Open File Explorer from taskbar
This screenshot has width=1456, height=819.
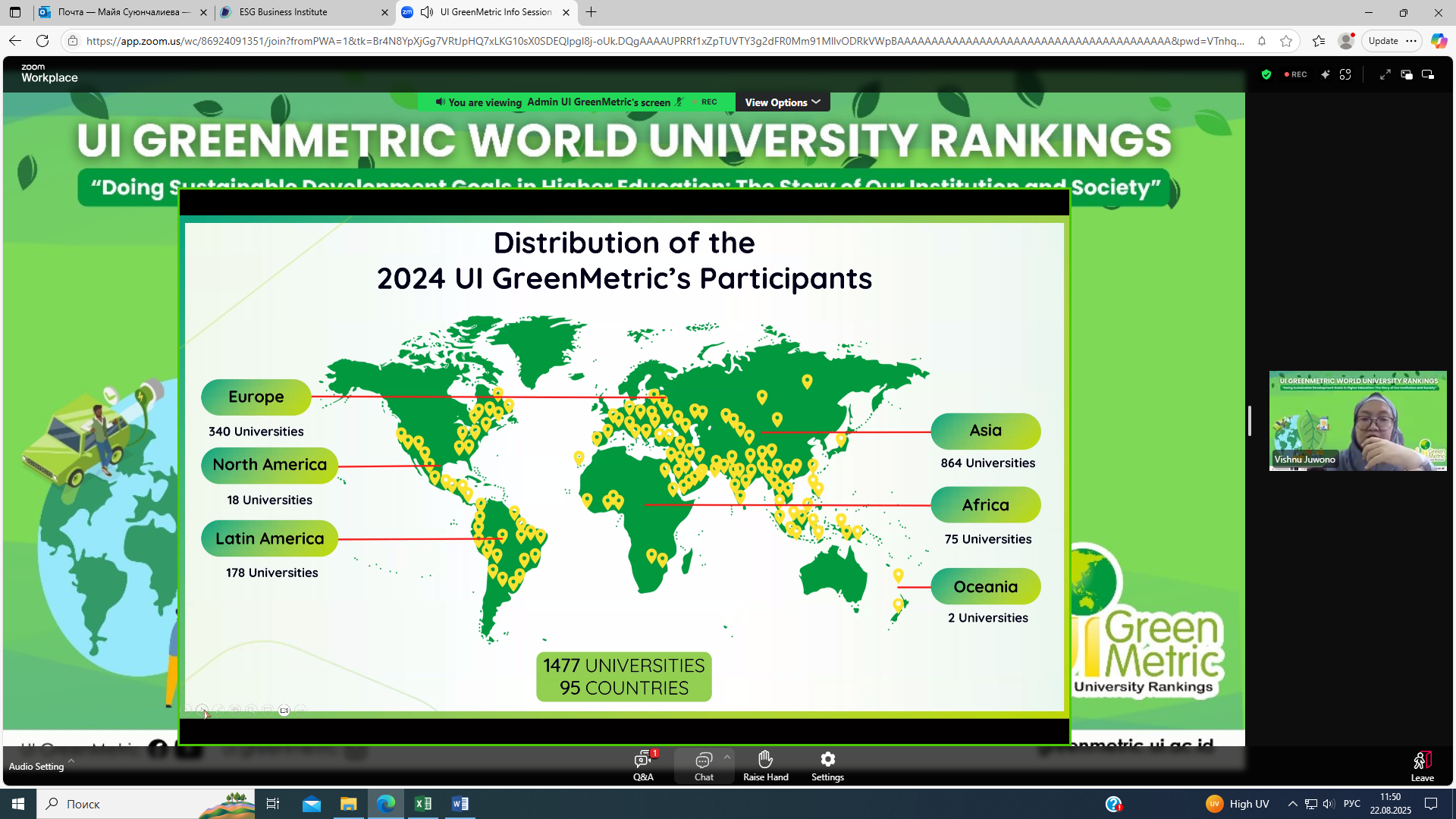click(348, 804)
